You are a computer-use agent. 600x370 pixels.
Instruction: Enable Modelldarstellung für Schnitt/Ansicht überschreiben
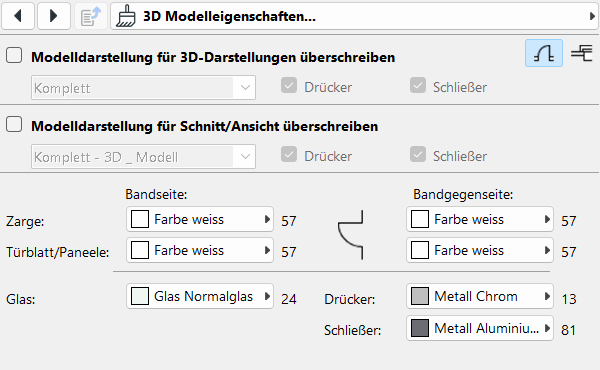click(14, 124)
